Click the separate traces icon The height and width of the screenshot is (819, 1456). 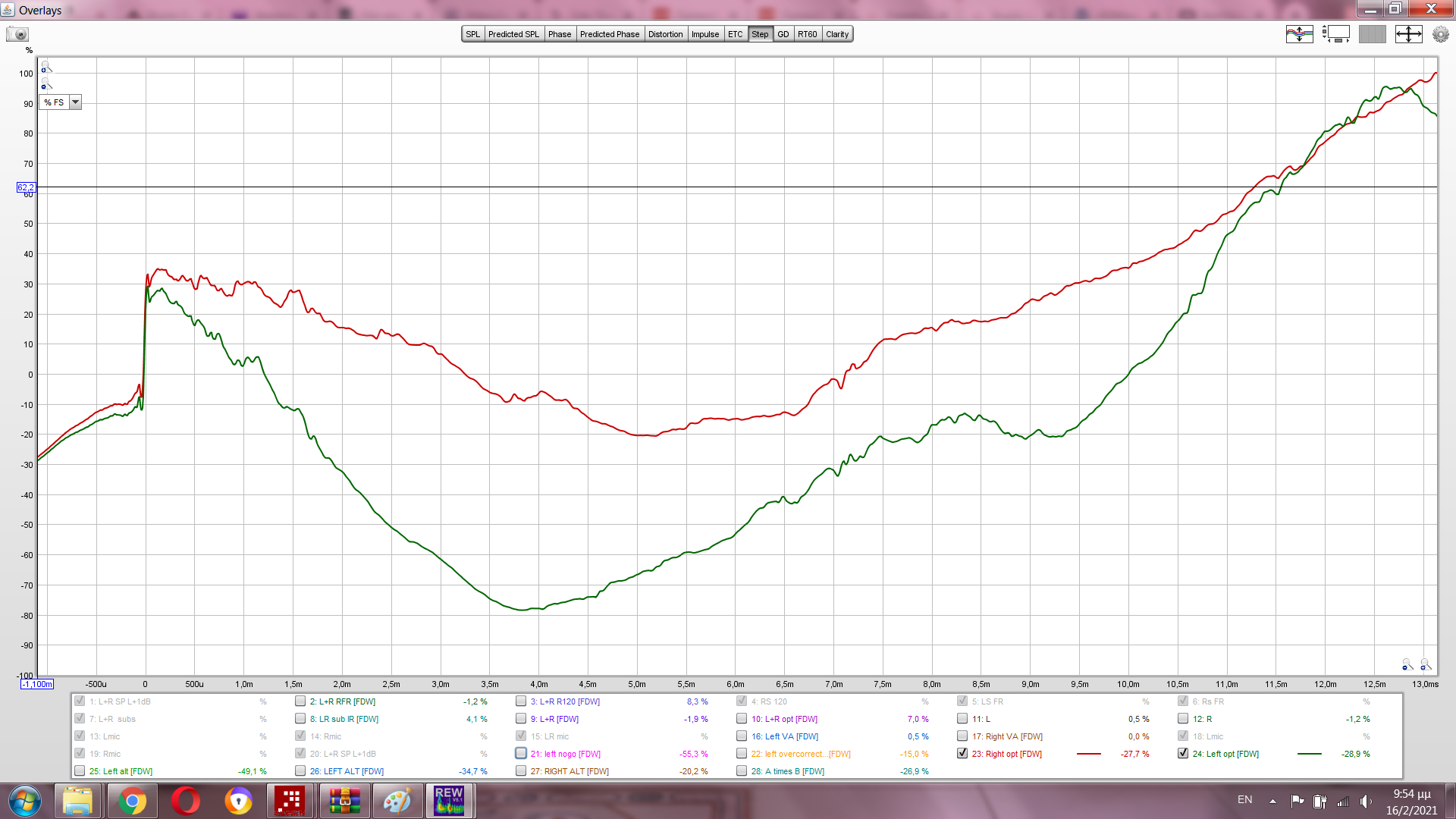coord(1299,34)
